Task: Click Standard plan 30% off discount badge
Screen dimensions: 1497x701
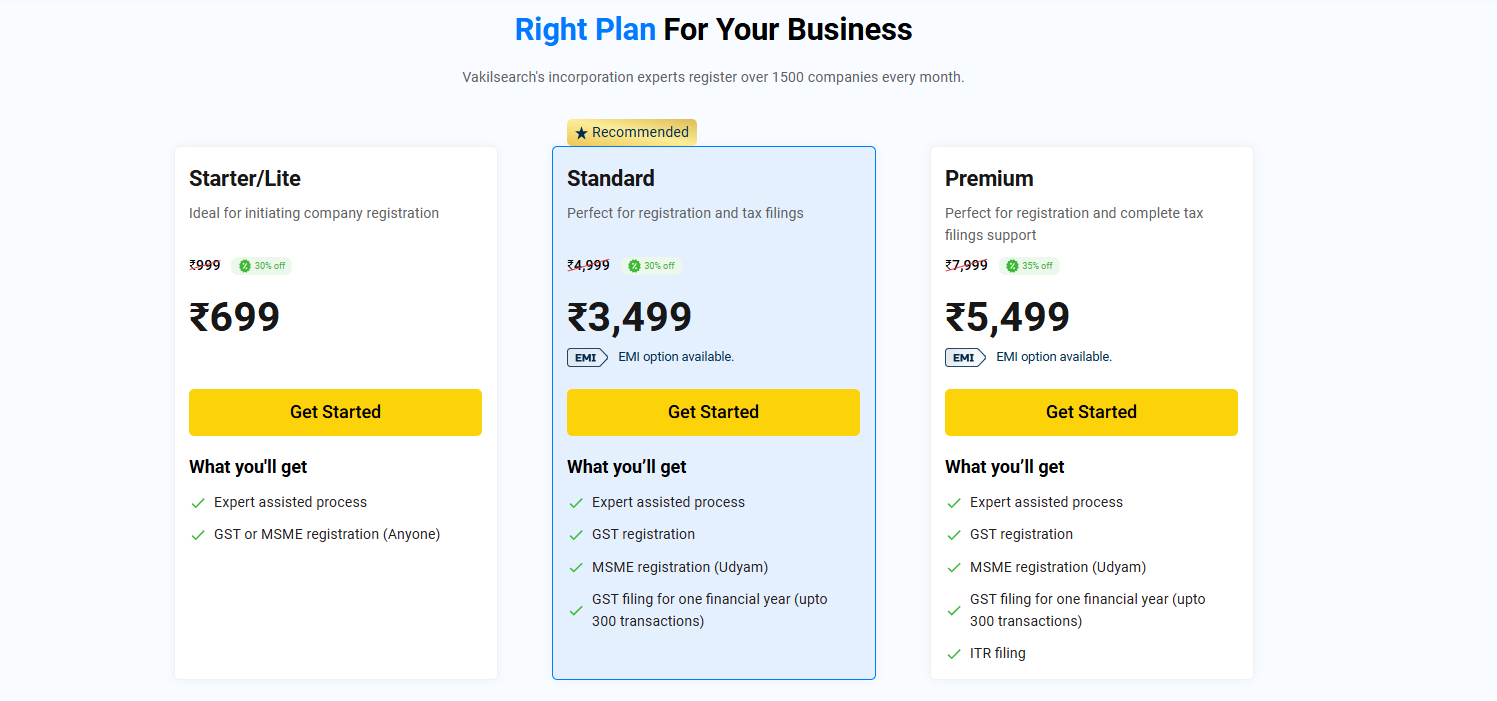Action: 651,266
